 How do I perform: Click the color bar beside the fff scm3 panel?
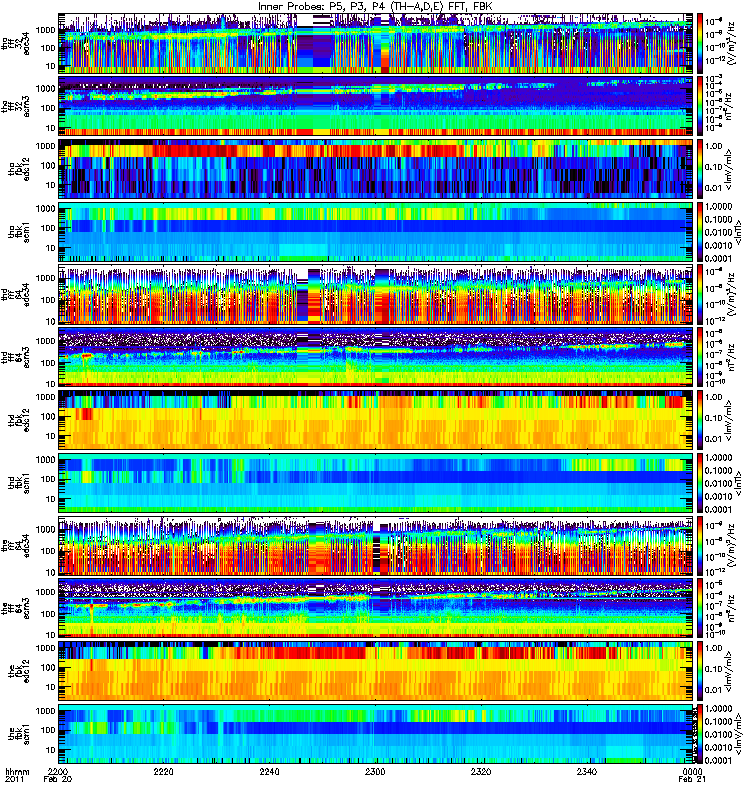tap(699, 608)
